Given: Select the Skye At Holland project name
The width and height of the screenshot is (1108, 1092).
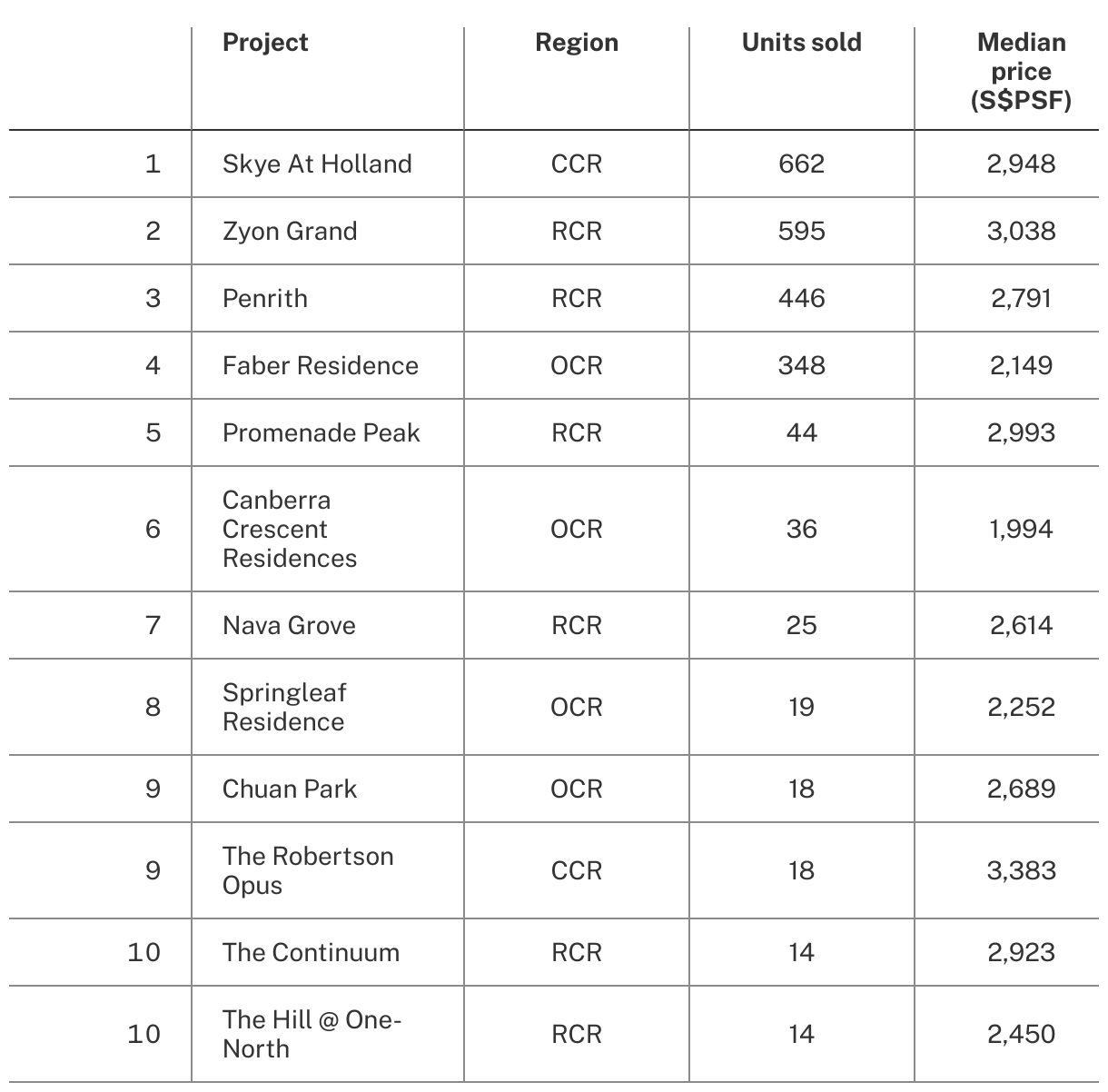Looking at the screenshot, I should point(317,164).
